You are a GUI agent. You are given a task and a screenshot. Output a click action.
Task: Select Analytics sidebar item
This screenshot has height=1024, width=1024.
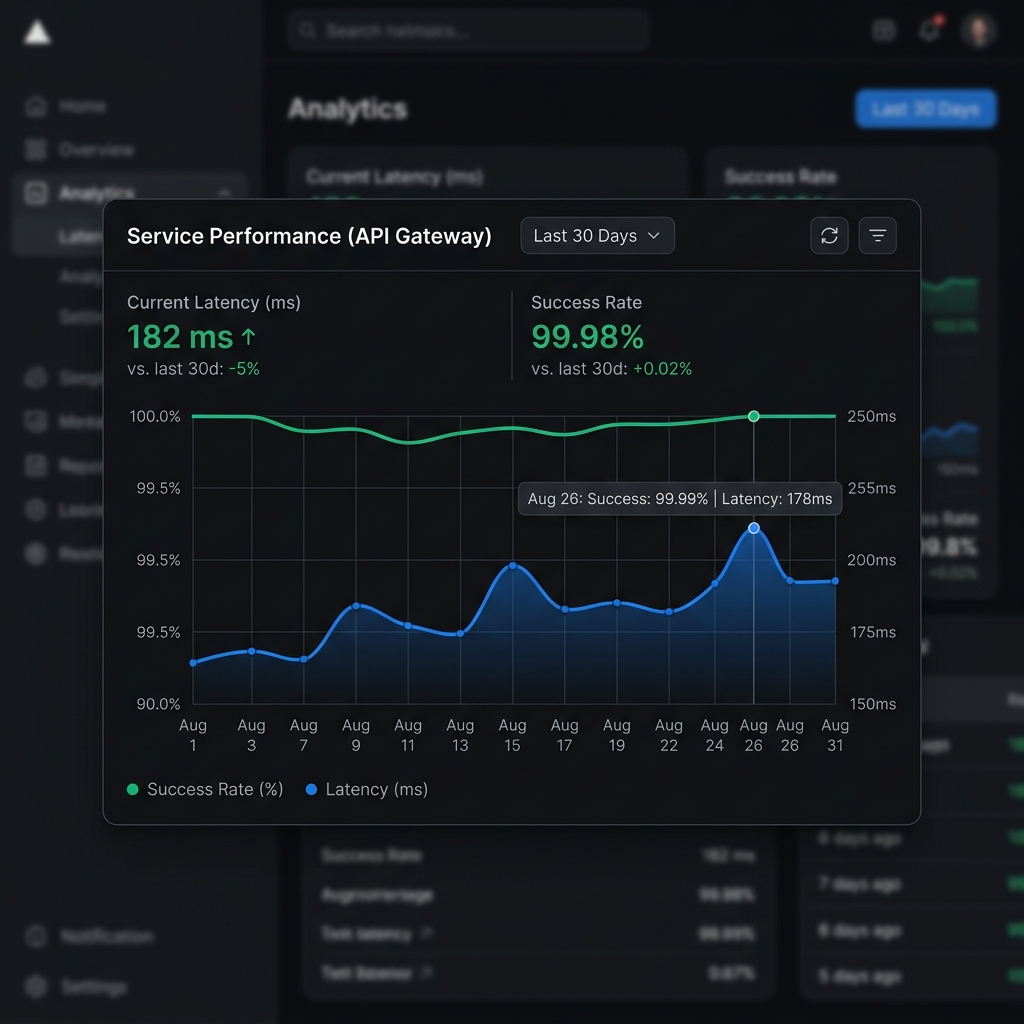(x=129, y=193)
